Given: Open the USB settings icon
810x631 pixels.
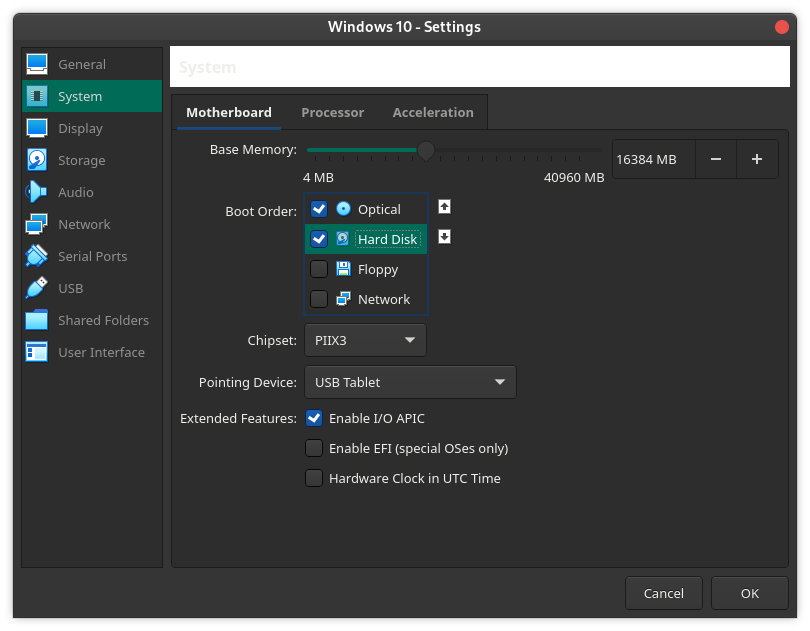Looking at the screenshot, I should click(37, 288).
